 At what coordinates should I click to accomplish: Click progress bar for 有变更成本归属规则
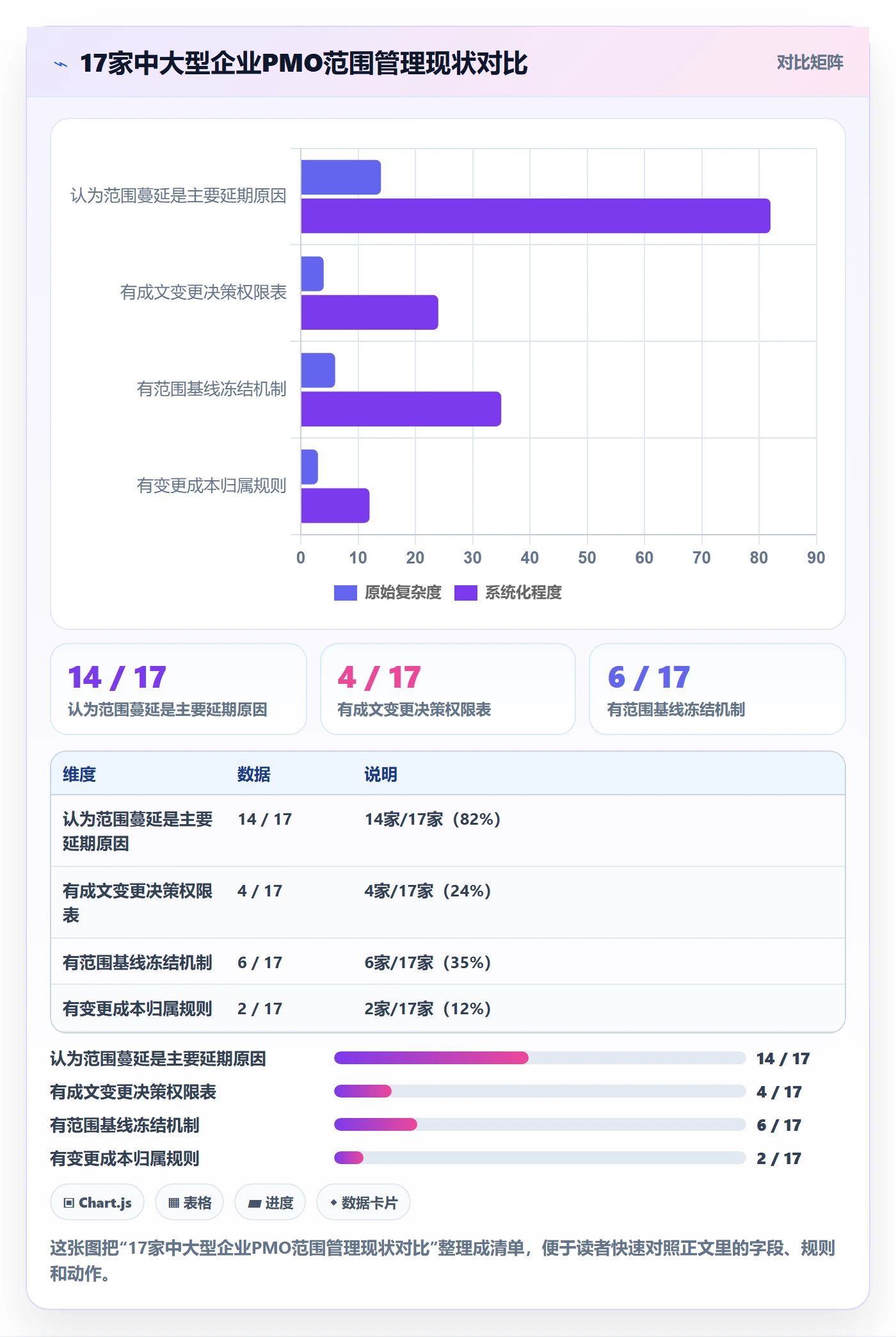pos(540,1158)
